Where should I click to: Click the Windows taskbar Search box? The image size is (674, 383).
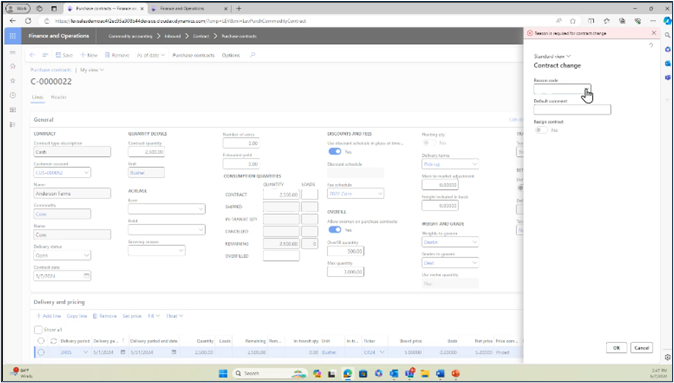pyautogui.click(x=271, y=374)
